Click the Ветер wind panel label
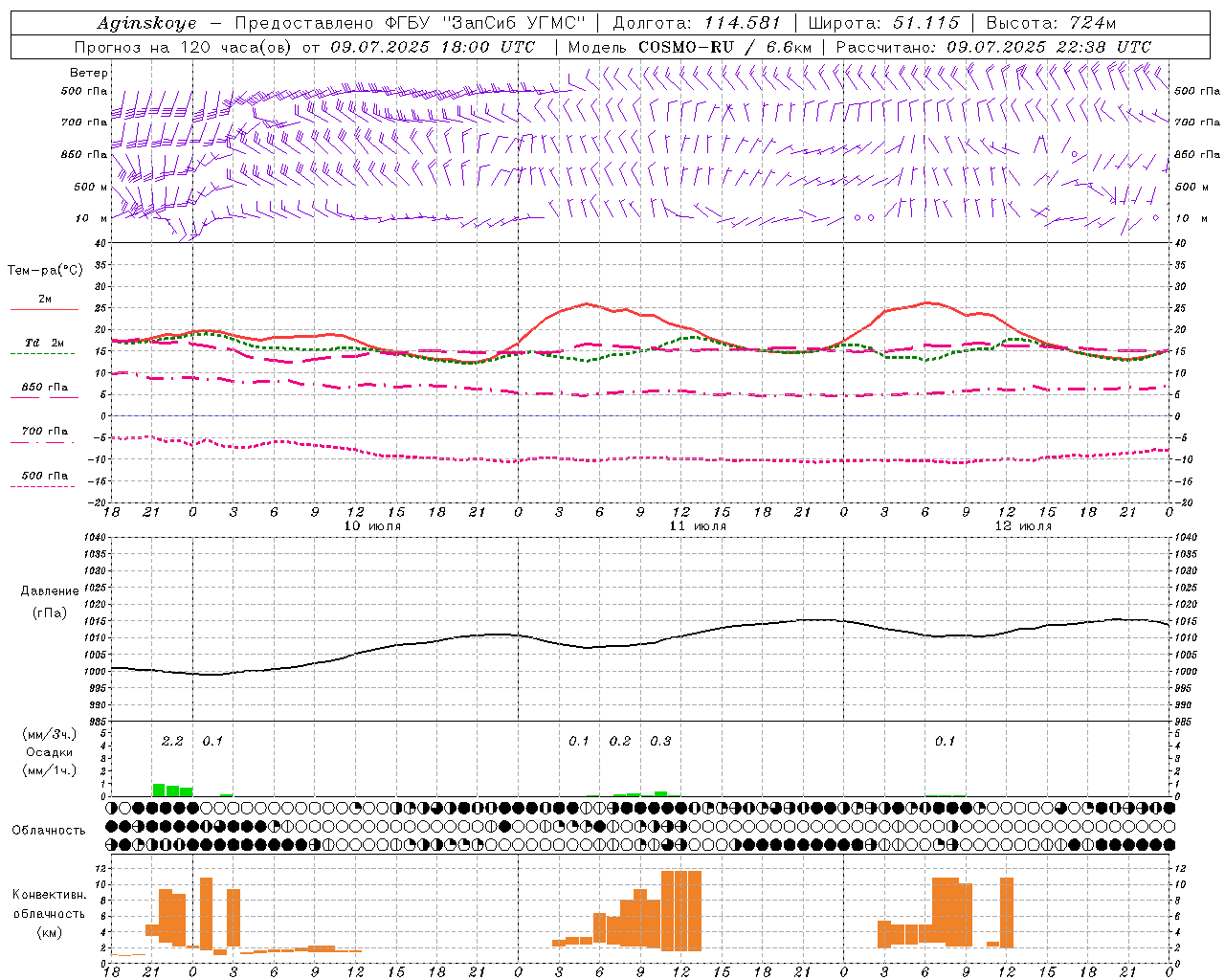Screen dimensions: 1225x980 89,73
